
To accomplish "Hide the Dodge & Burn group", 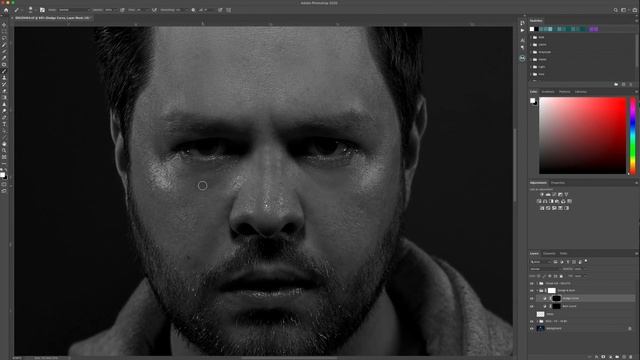I will coord(531,291).
